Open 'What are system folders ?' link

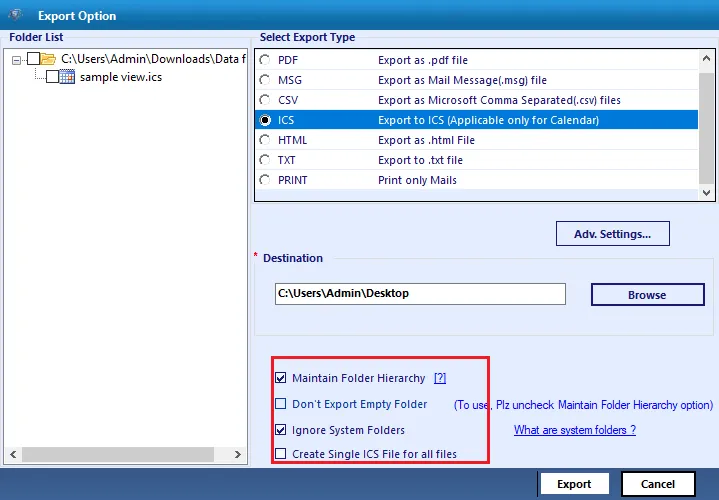pos(575,430)
